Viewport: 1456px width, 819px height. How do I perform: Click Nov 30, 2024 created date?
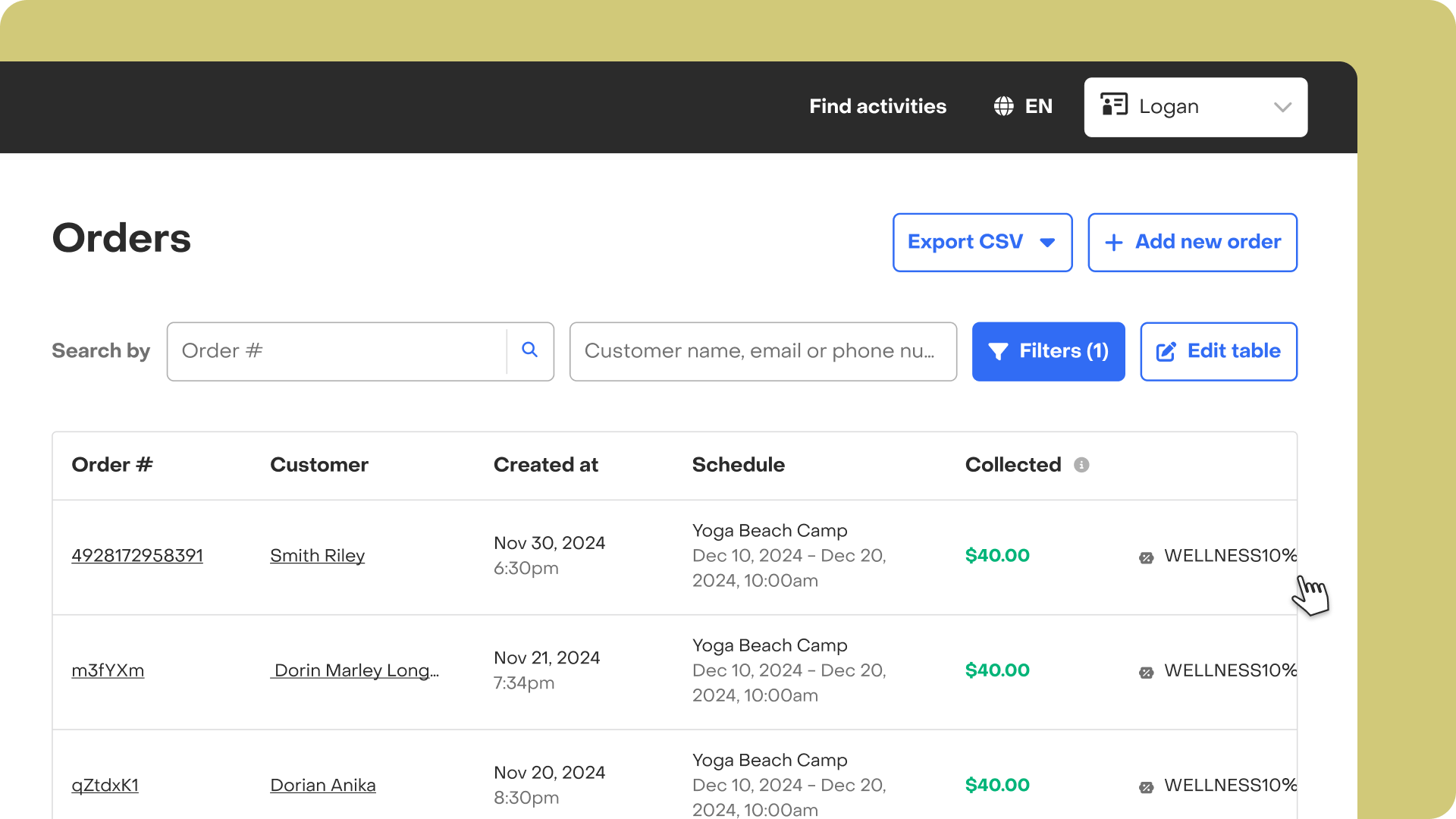(549, 543)
